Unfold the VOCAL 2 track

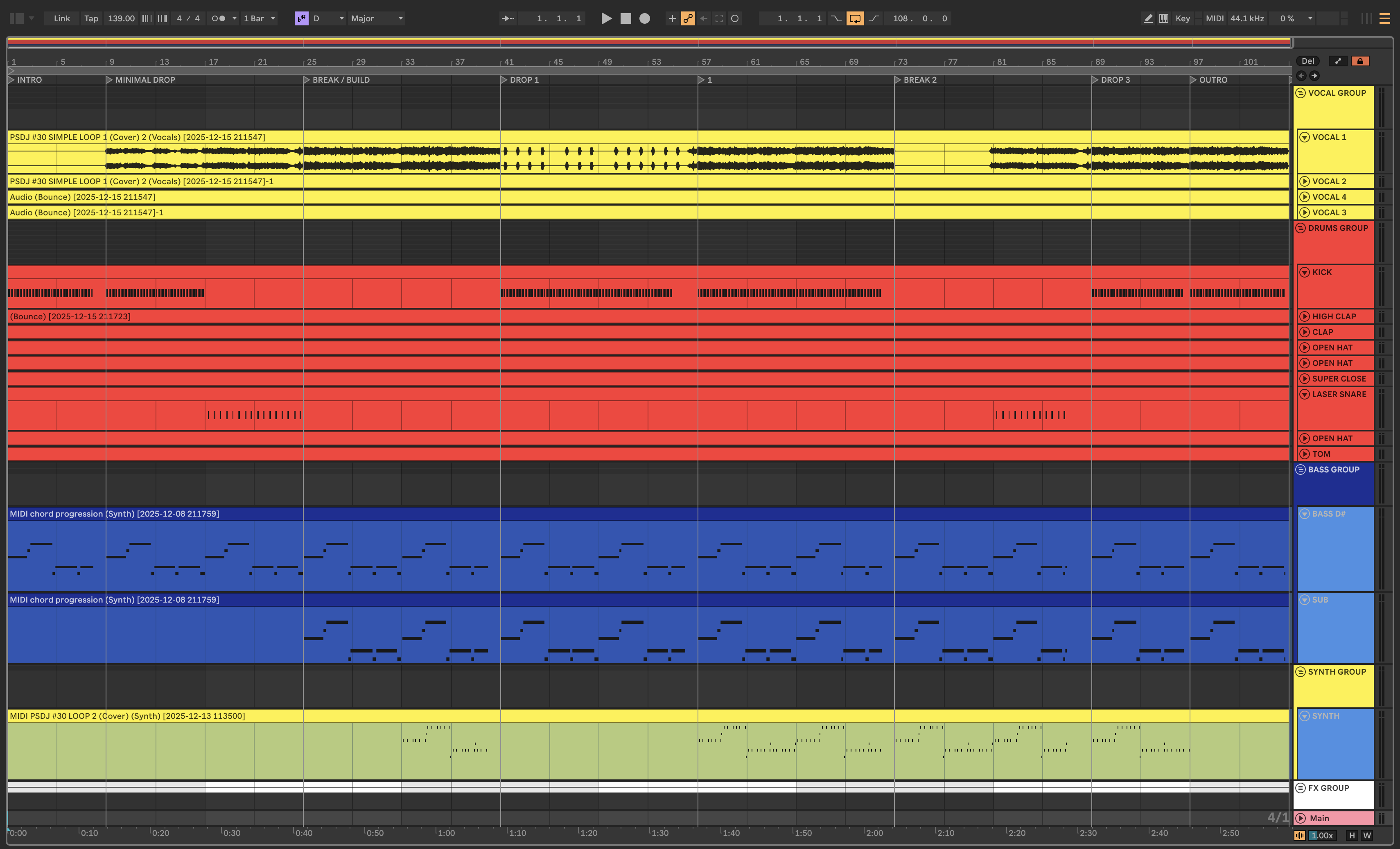tap(1305, 181)
